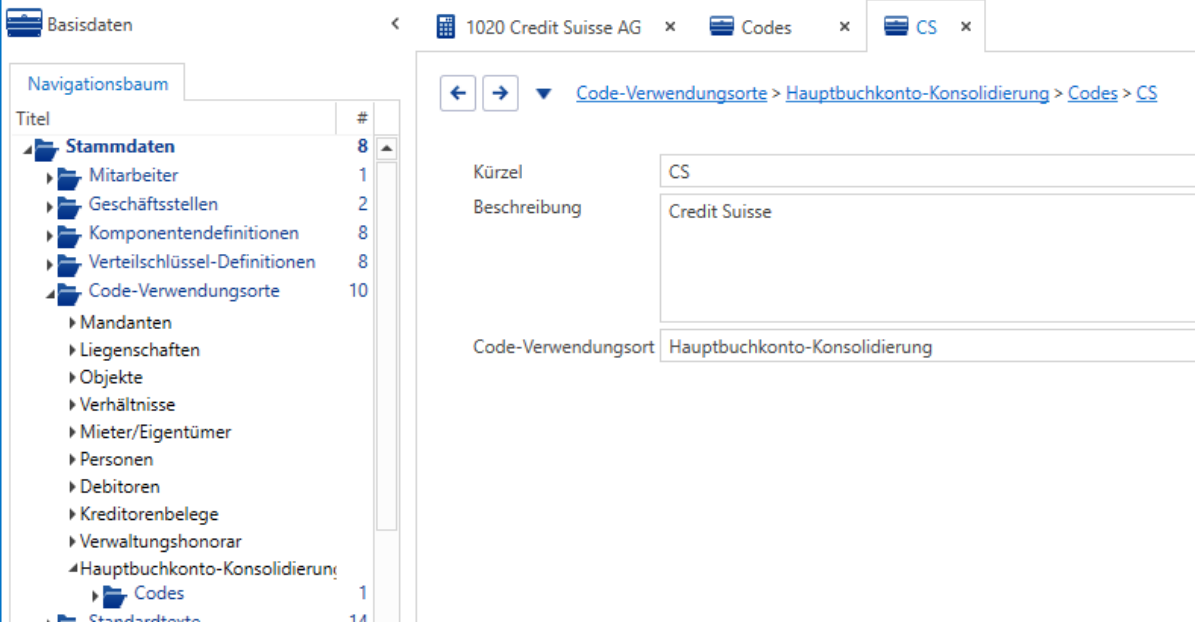The image size is (1195, 622).
Task: Click the Code-Verwendungsorte folder icon
Action: 69,293
